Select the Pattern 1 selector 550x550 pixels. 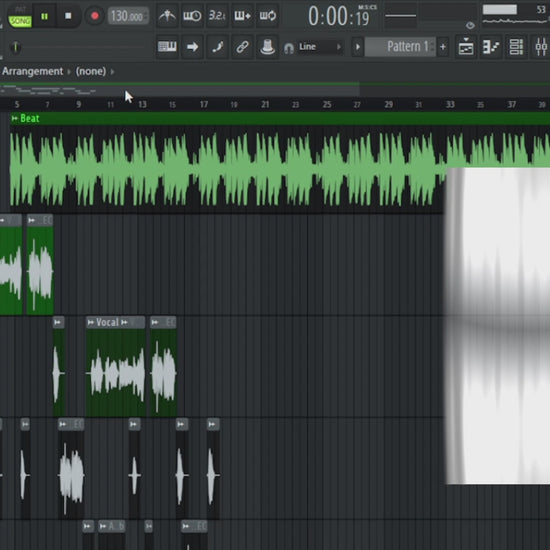(400, 47)
